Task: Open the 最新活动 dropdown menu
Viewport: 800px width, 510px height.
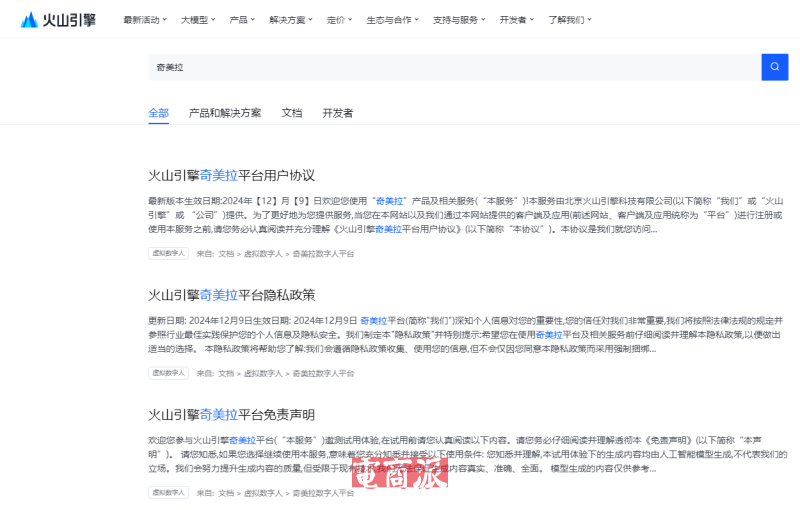Action: (145, 20)
